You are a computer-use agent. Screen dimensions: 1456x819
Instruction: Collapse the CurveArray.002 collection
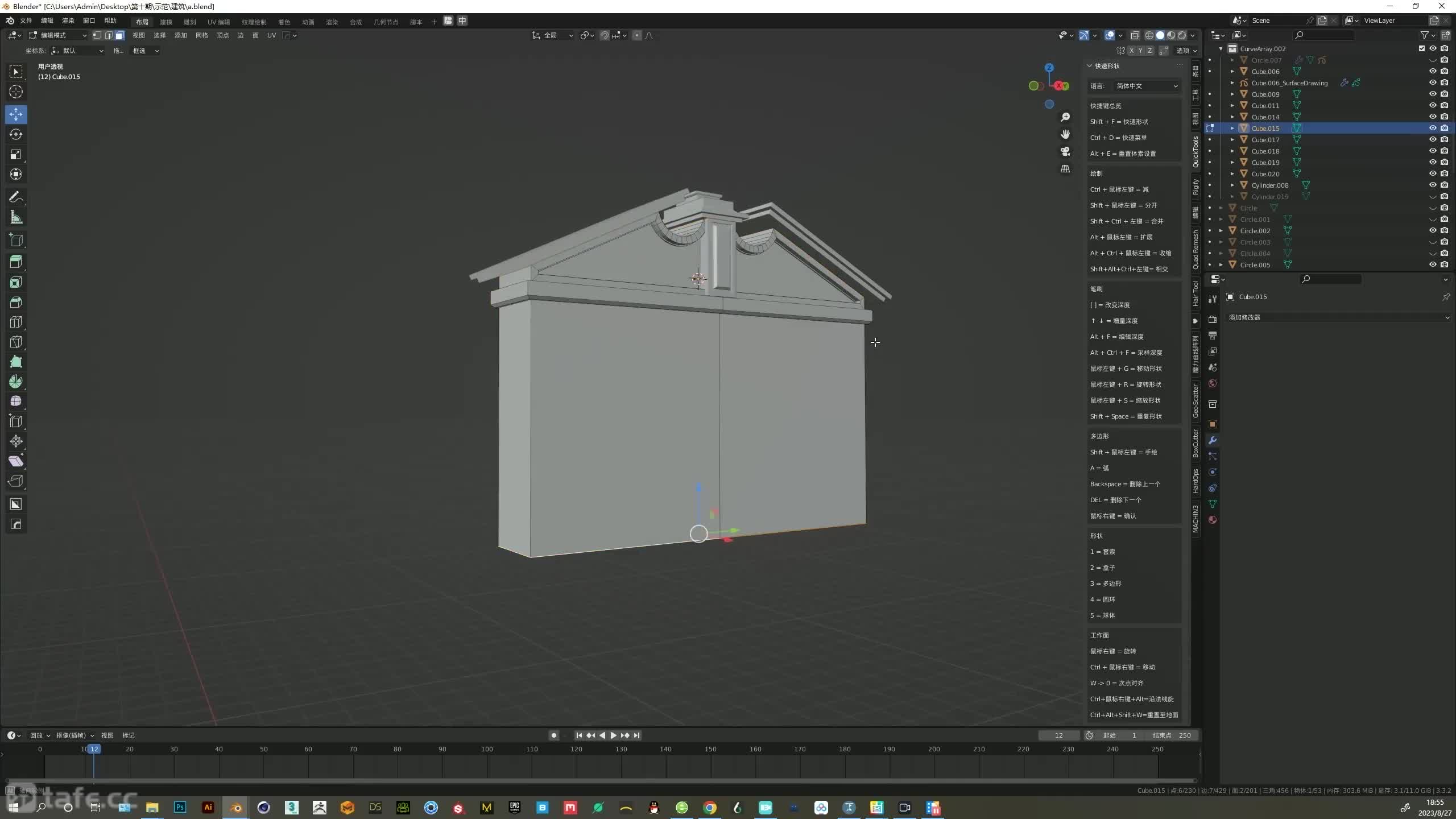point(1221,48)
